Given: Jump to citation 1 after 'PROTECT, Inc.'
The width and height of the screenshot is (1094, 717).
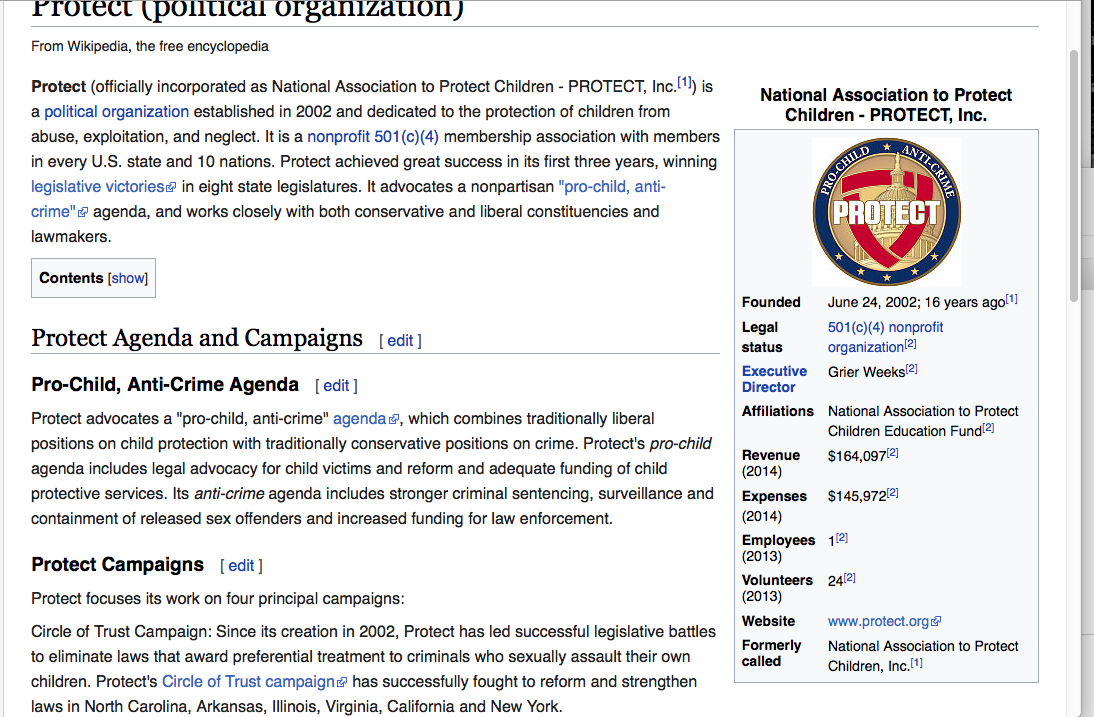Looking at the screenshot, I should [685, 83].
